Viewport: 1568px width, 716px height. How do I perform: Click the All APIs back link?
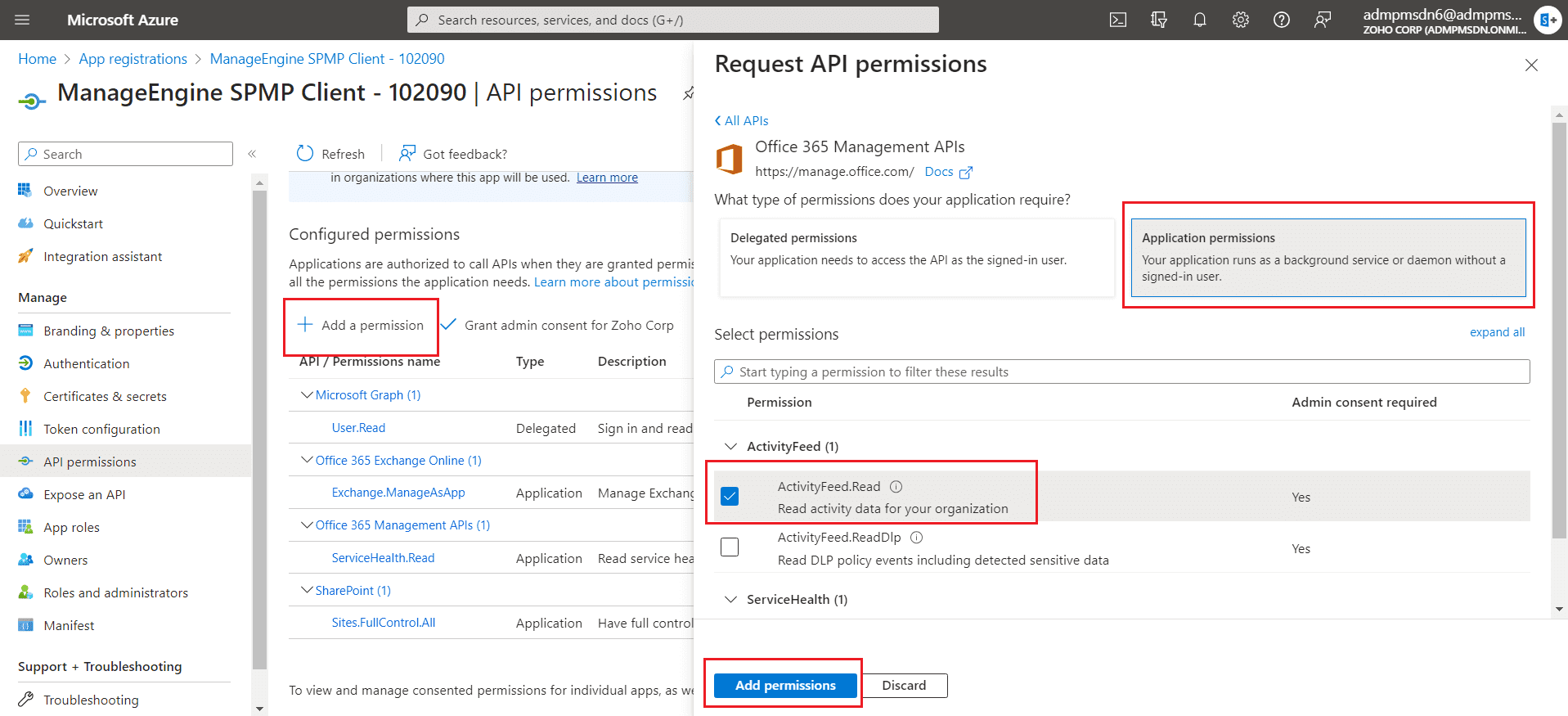click(742, 121)
